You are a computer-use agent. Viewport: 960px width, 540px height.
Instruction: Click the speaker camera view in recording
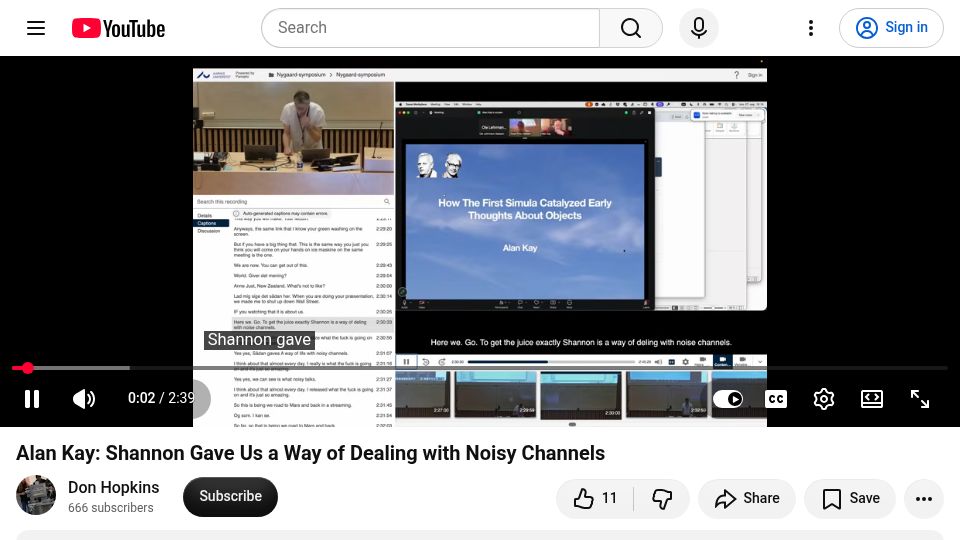click(x=293, y=138)
